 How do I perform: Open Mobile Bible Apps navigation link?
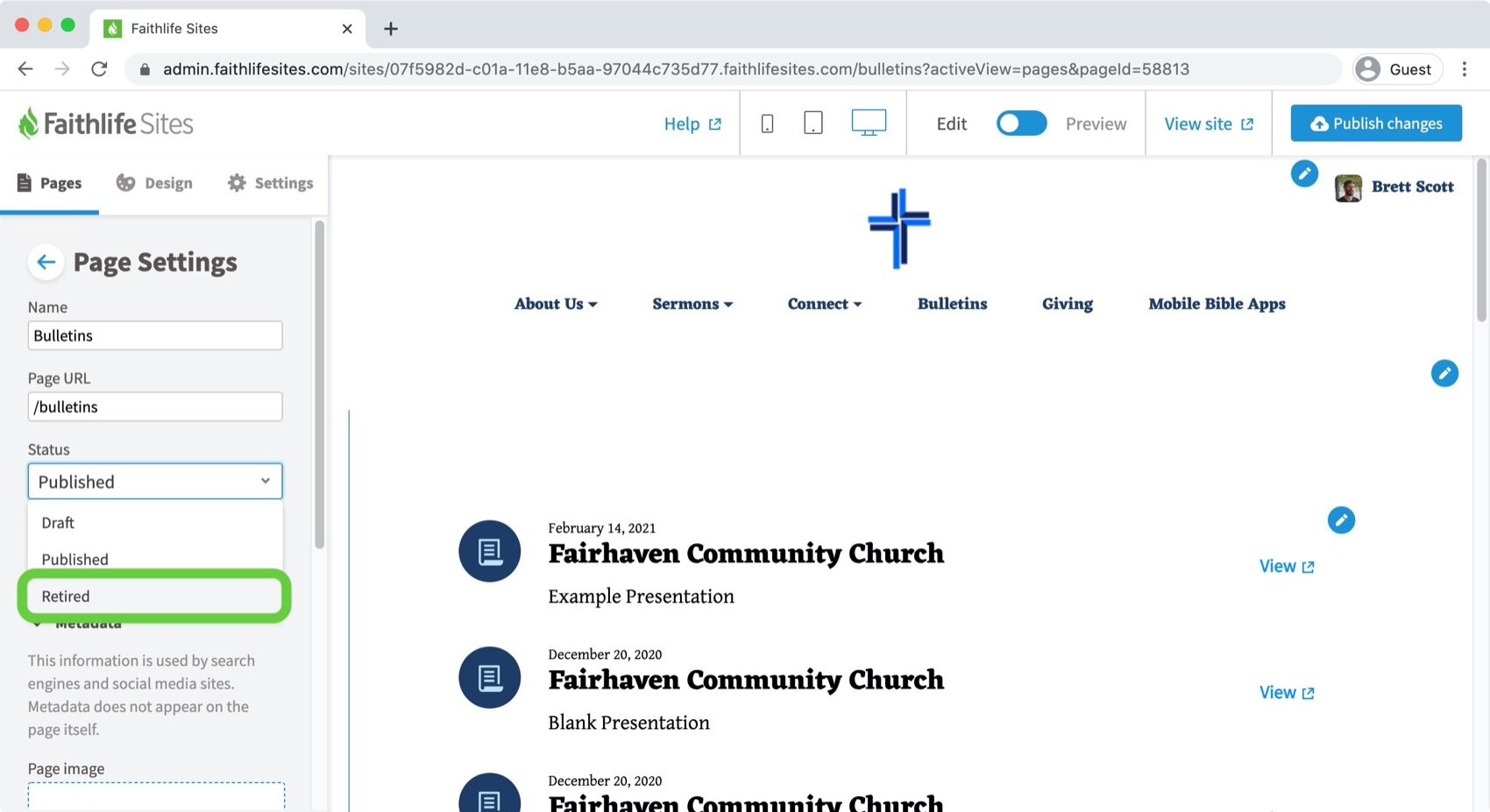pos(1217,304)
